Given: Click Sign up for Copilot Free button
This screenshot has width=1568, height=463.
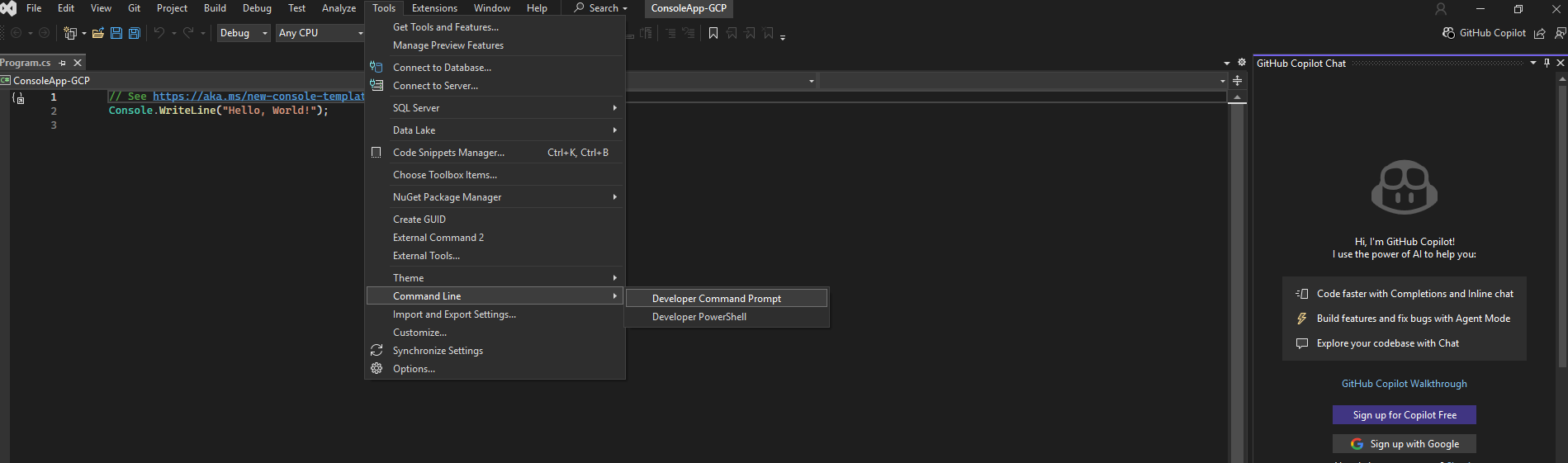Looking at the screenshot, I should click(1404, 415).
